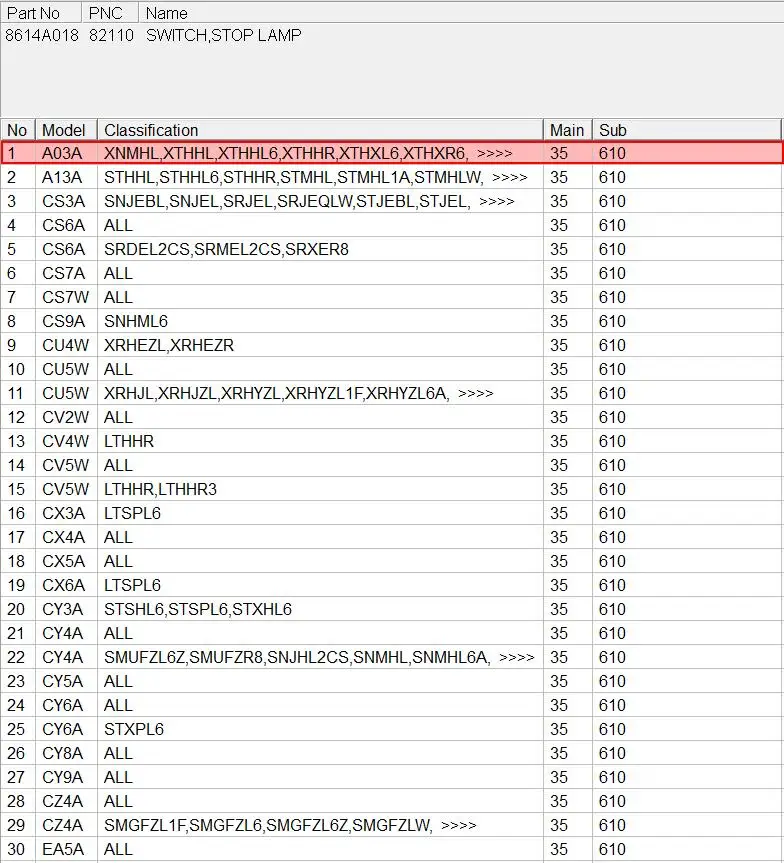Select model CX4A in row 17
Image resolution: width=784 pixels, height=863 pixels.
(x=63, y=537)
